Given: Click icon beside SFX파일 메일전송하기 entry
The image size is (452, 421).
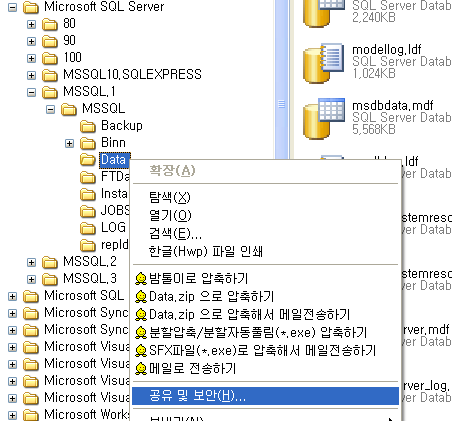Looking at the screenshot, I should (x=141, y=350).
